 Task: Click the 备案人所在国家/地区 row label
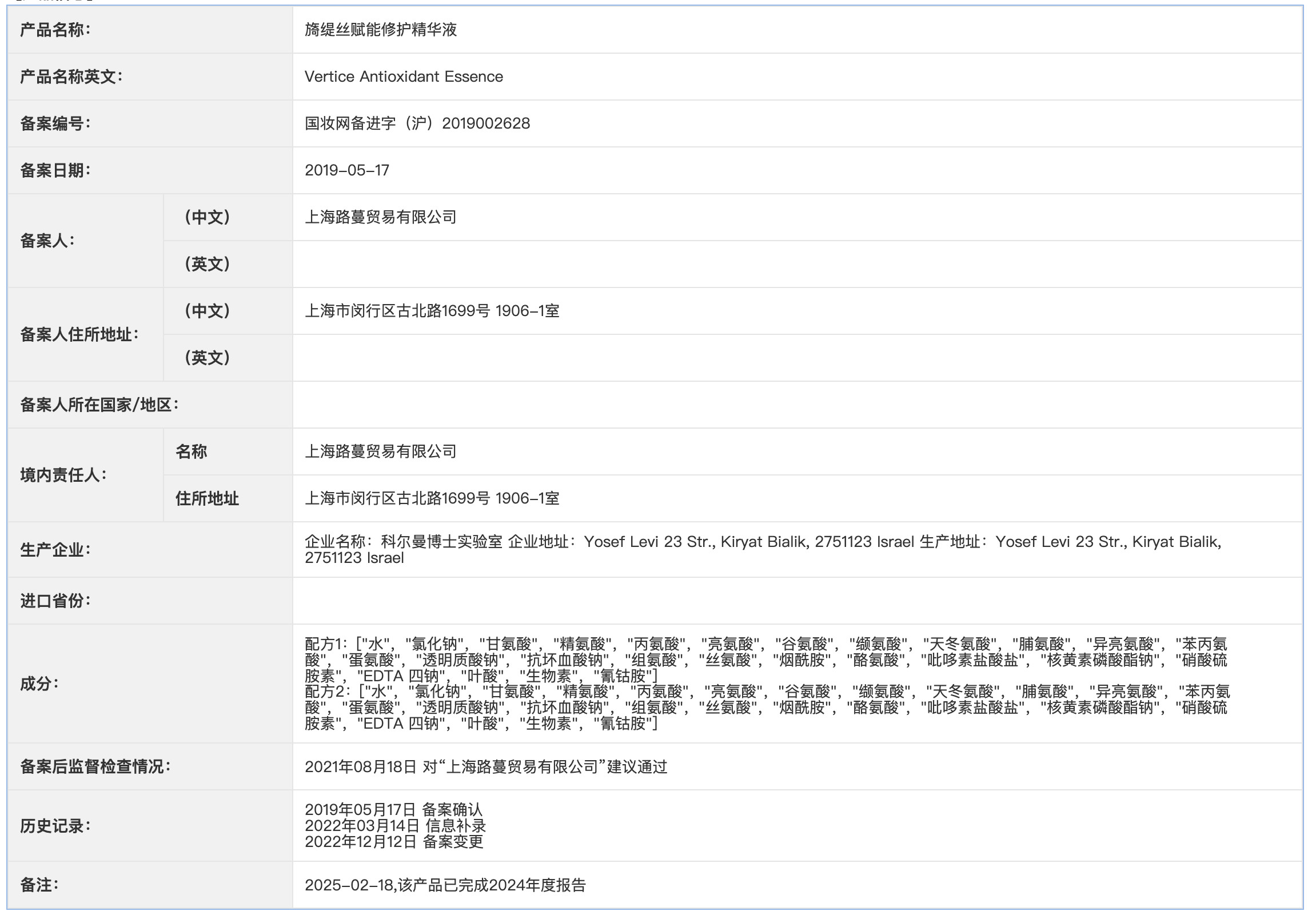(x=99, y=405)
